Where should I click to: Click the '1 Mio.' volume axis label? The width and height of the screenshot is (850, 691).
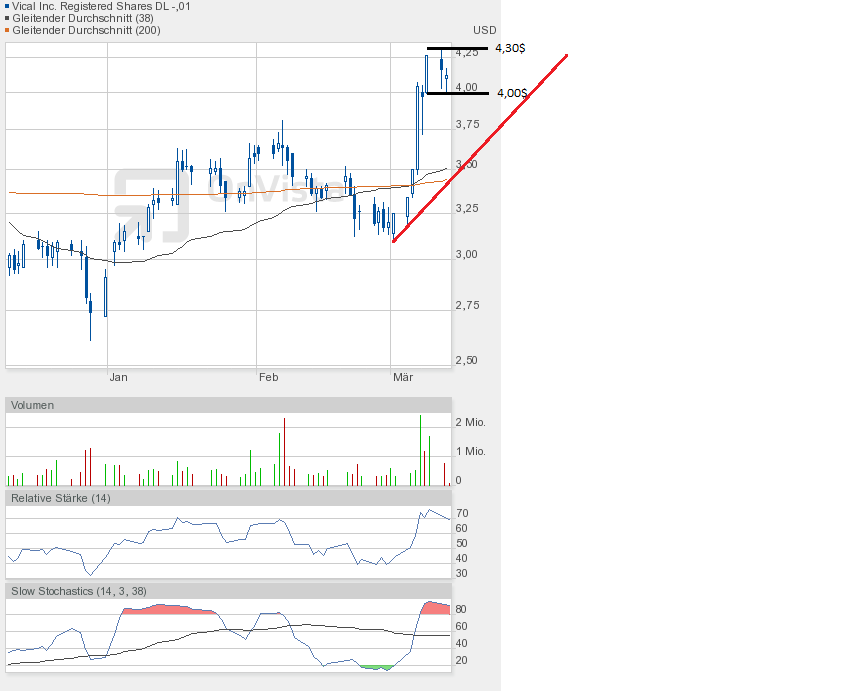click(471, 451)
